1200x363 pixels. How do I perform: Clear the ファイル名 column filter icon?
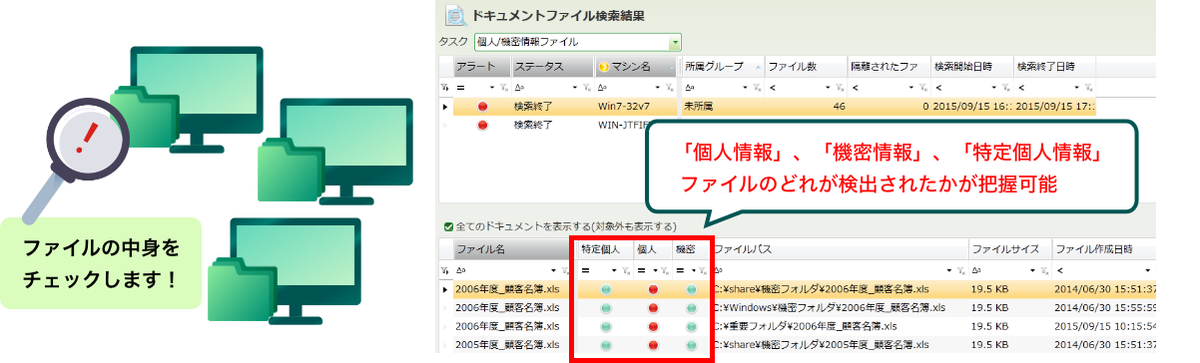566,271
